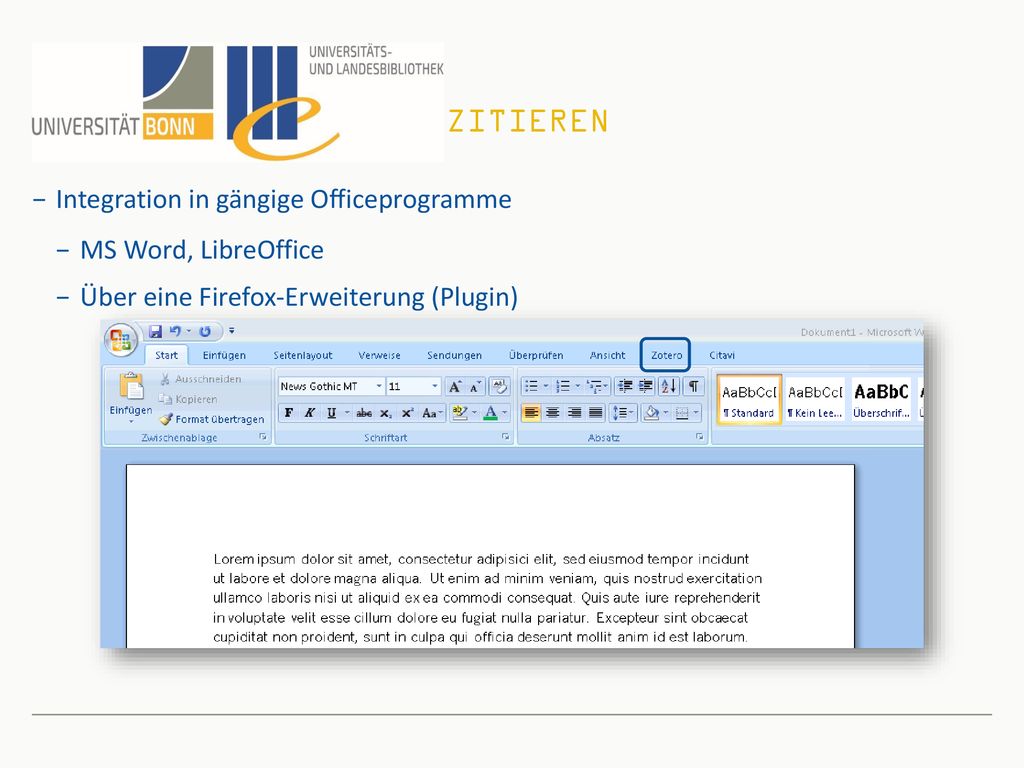1024x768 pixels.
Task: Open the Zotero ribbon tab
Action: click(665, 355)
